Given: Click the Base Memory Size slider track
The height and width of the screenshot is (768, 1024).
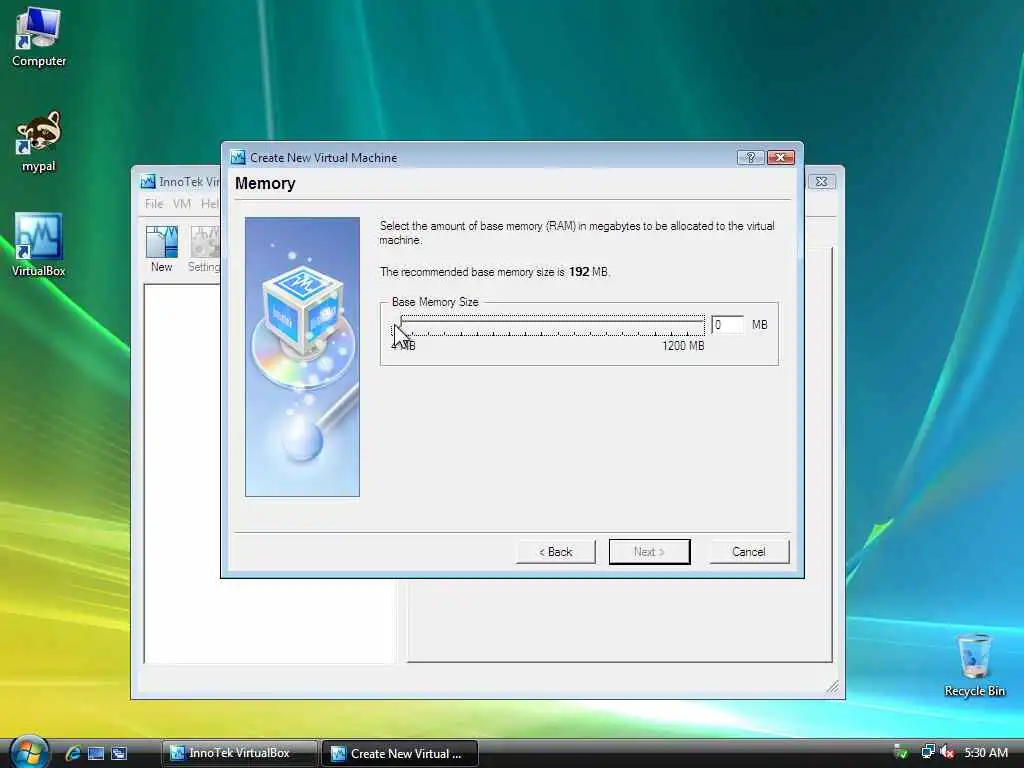Looking at the screenshot, I should [x=549, y=325].
